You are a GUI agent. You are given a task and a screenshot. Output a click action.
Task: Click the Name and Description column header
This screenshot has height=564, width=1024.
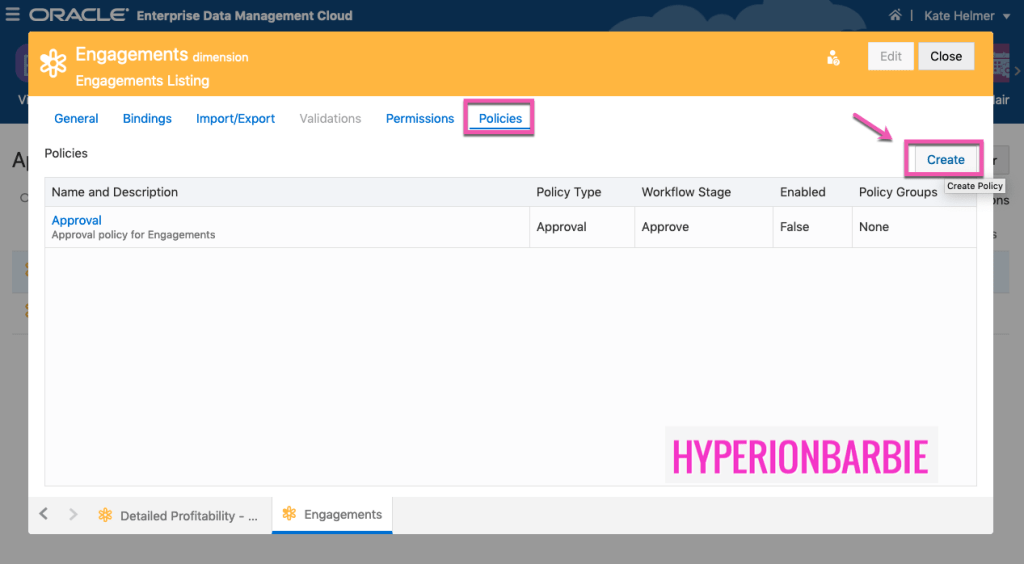115,192
